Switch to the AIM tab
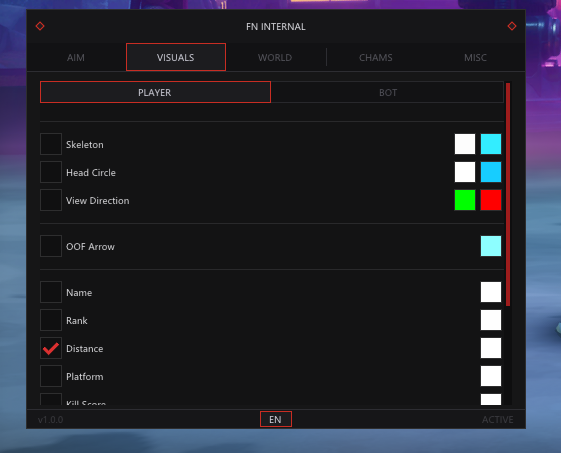 click(76, 57)
